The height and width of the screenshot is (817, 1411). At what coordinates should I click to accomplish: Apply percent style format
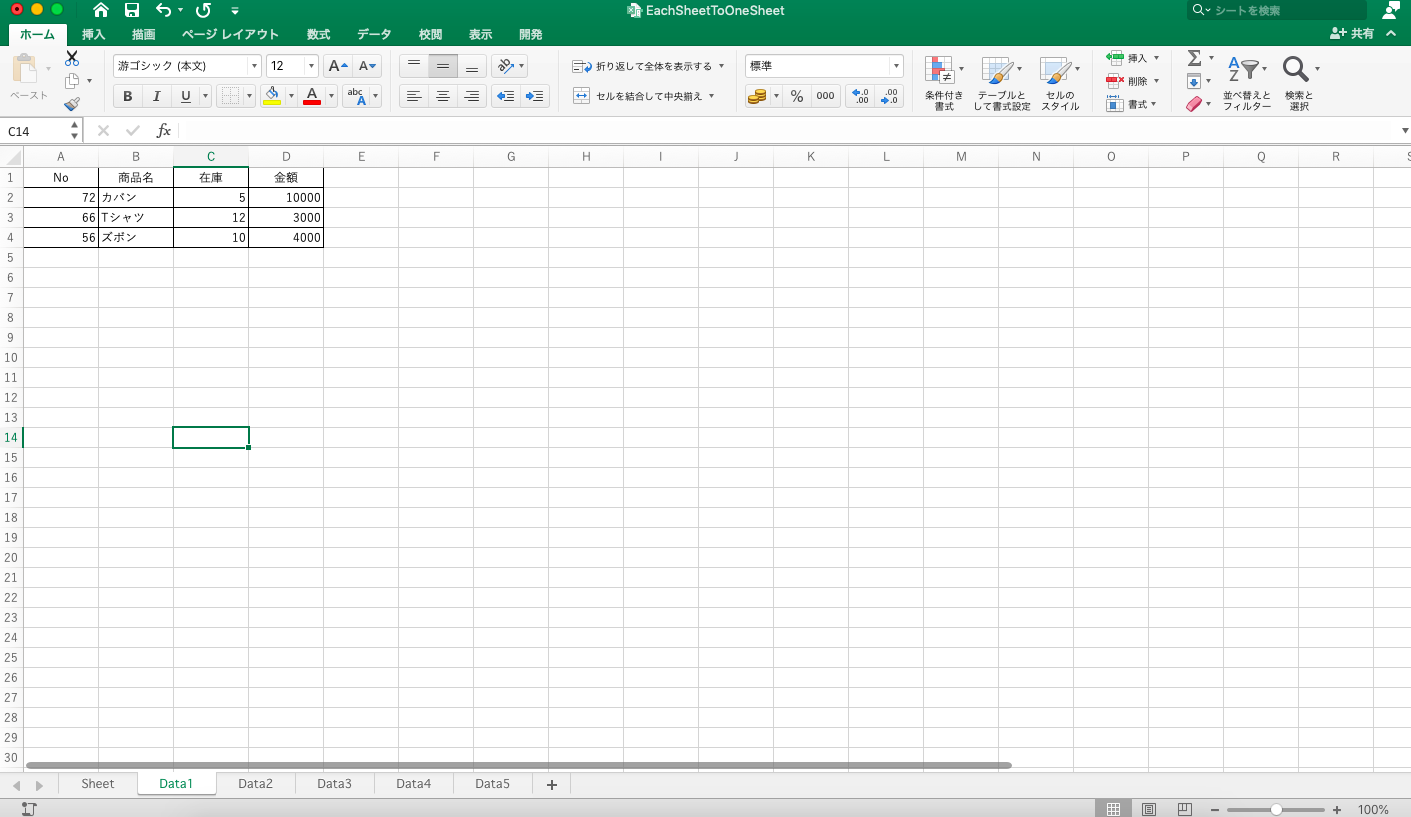point(797,96)
